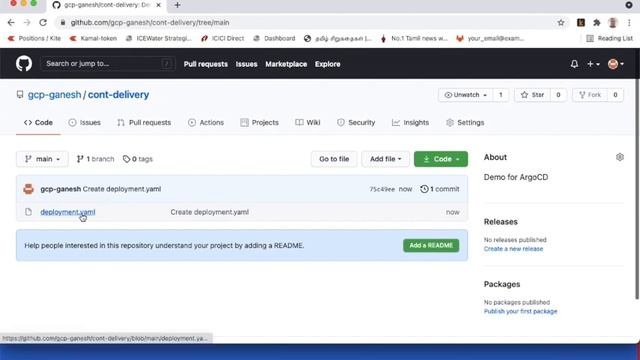The width and height of the screenshot is (640, 360).
Task: Open the Reading List
Action: (x=609, y=38)
